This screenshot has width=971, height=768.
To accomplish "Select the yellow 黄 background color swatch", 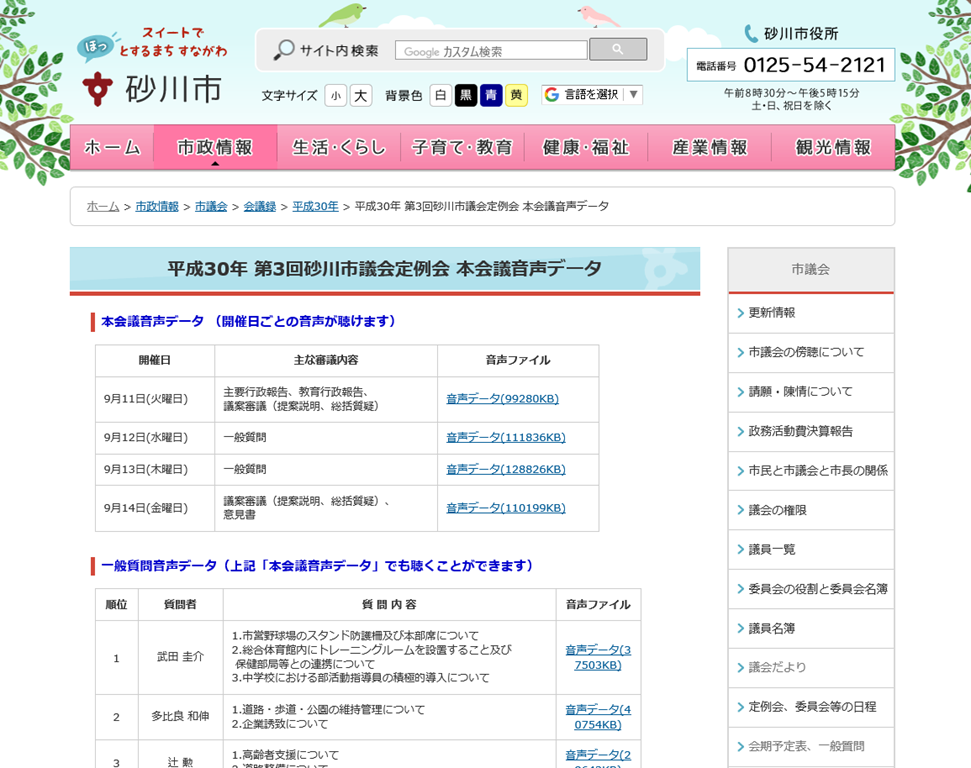I will pos(516,95).
